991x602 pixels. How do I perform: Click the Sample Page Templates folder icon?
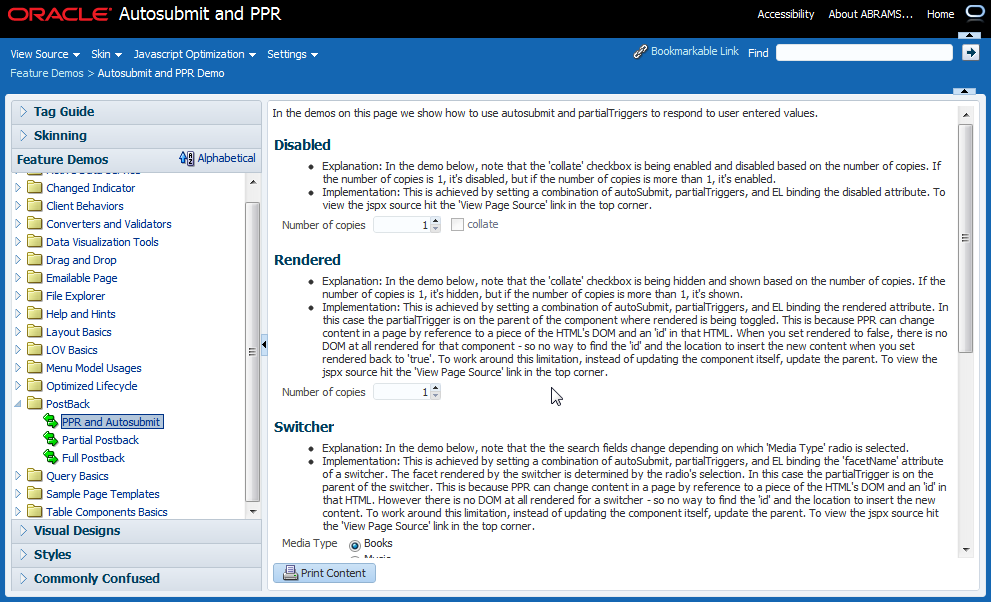35,493
